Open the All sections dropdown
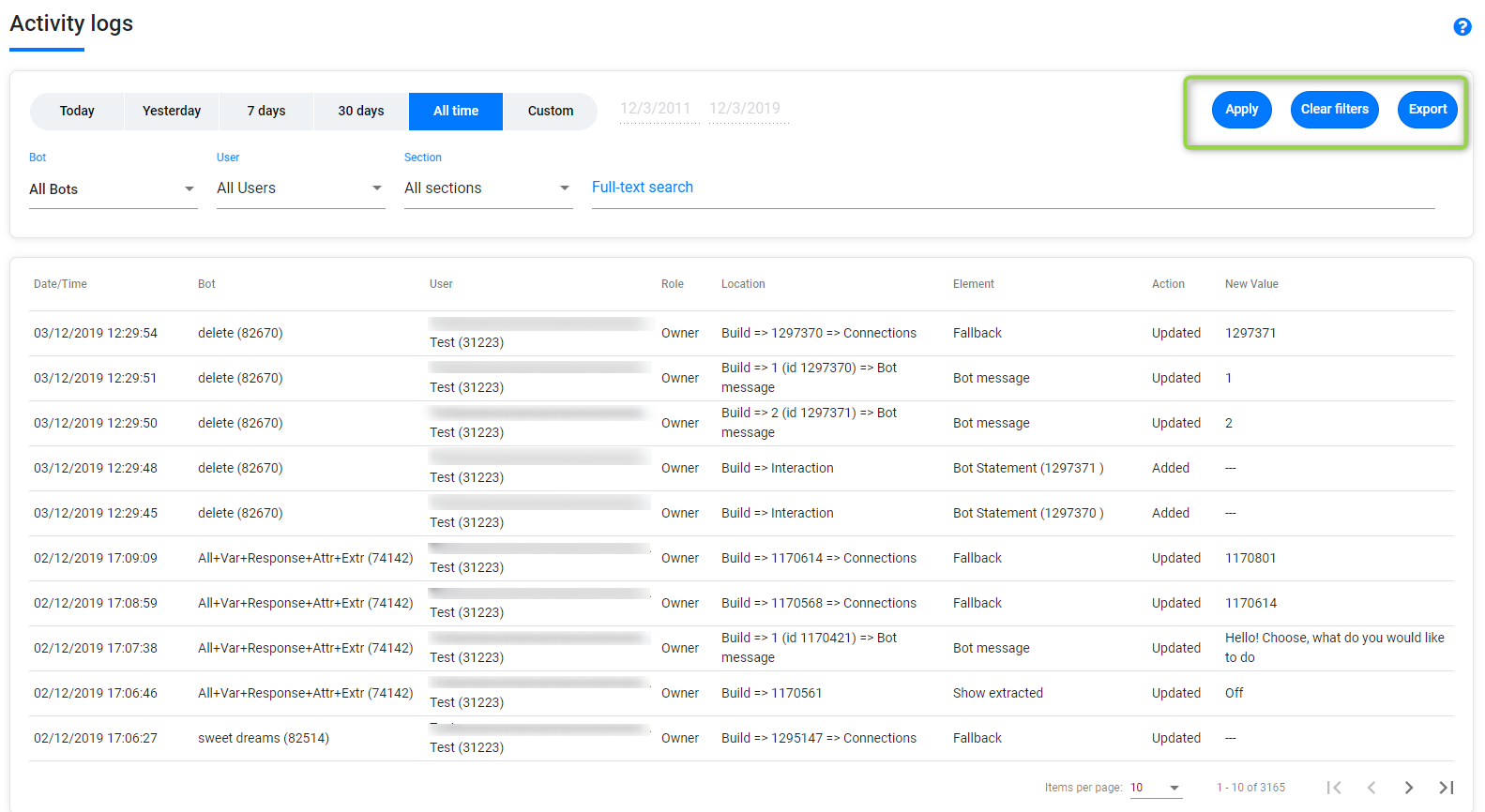1485x812 pixels. pos(489,188)
